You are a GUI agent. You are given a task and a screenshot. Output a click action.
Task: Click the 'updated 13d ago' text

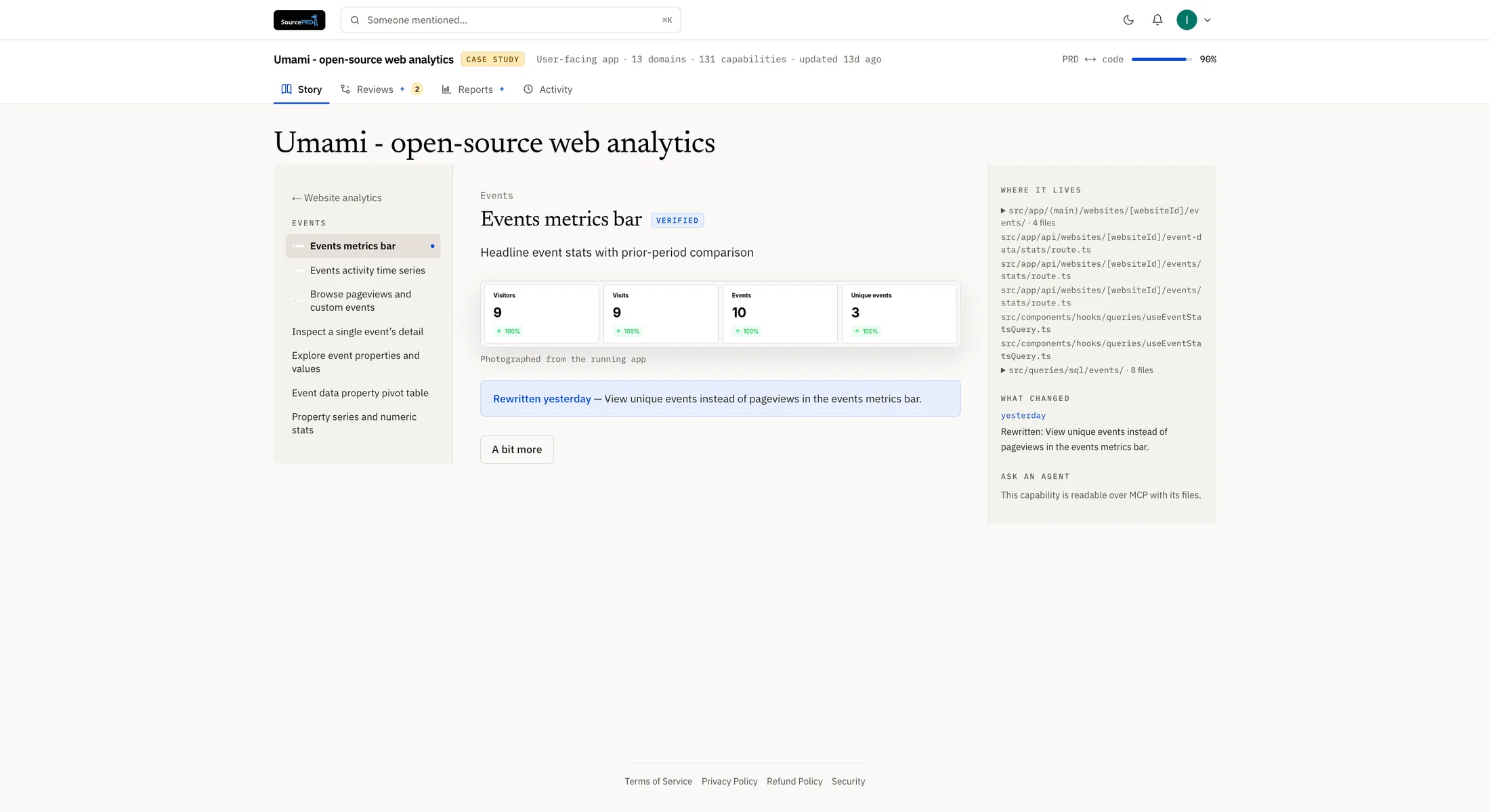coord(840,60)
